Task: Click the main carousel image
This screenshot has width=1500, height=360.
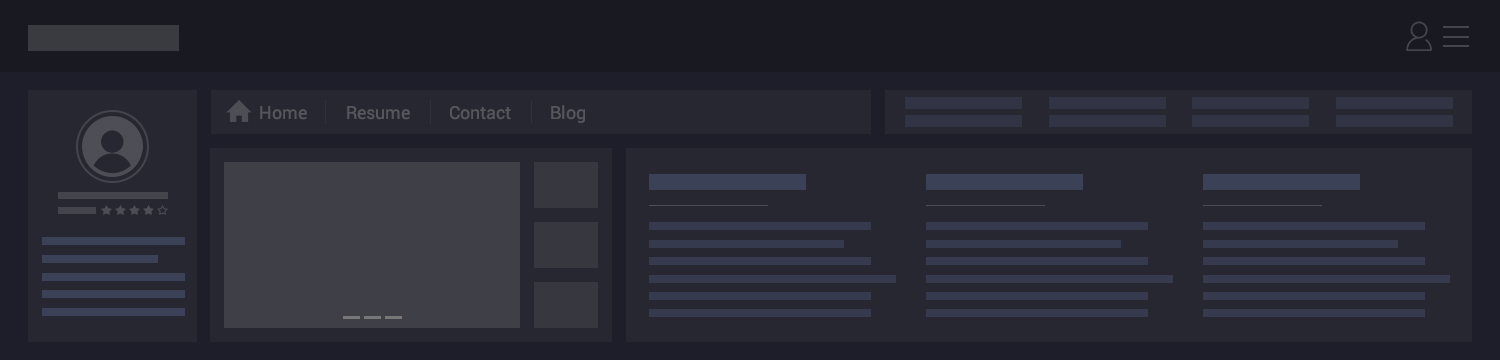Action: point(372,245)
